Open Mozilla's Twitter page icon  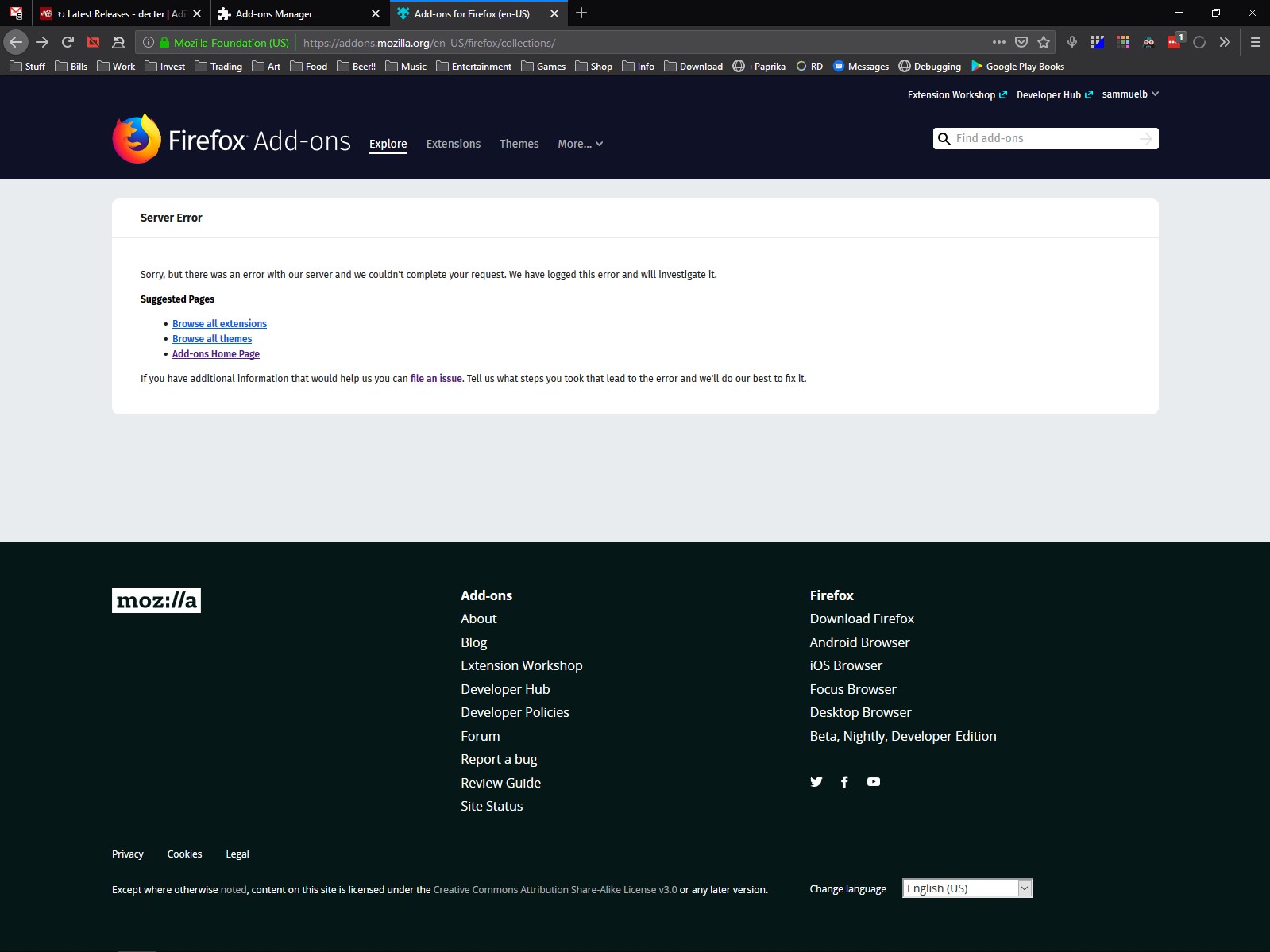[816, 782]
